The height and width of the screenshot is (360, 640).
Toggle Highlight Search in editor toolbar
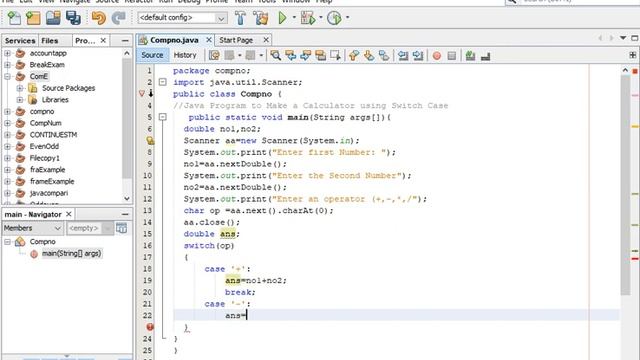click(x=321, y=56)
